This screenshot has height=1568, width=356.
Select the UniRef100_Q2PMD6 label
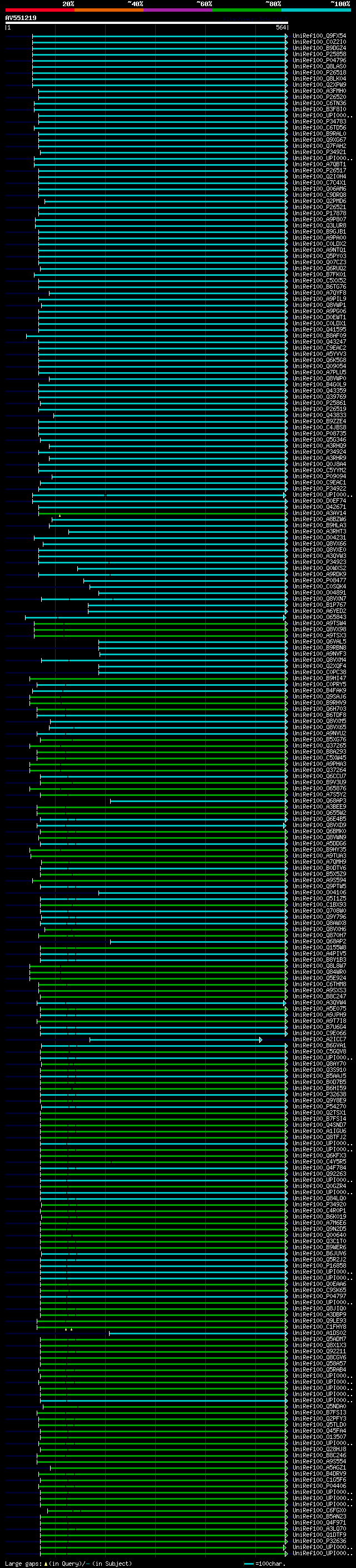pyautogui.click(x=319, y=201)
